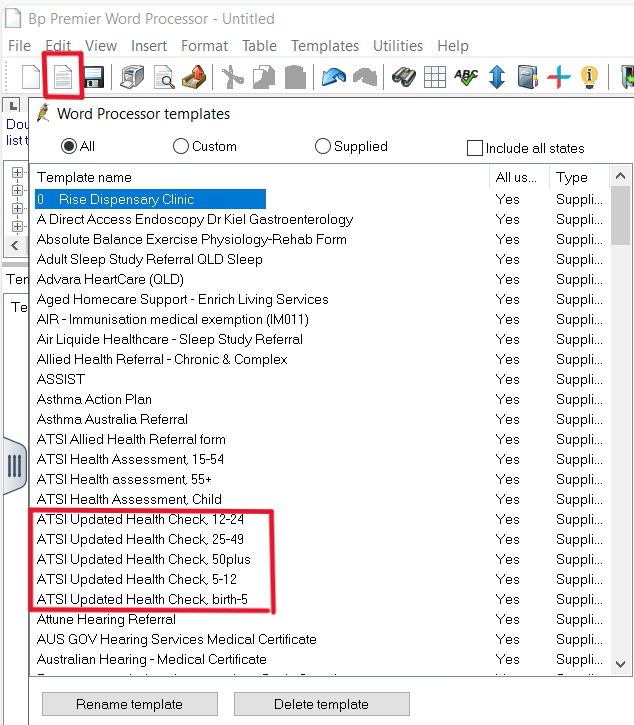This screenshot has width=634, height=725.
Task: Click the template list scrollbar thumb
Action: [x=621, y=215]
